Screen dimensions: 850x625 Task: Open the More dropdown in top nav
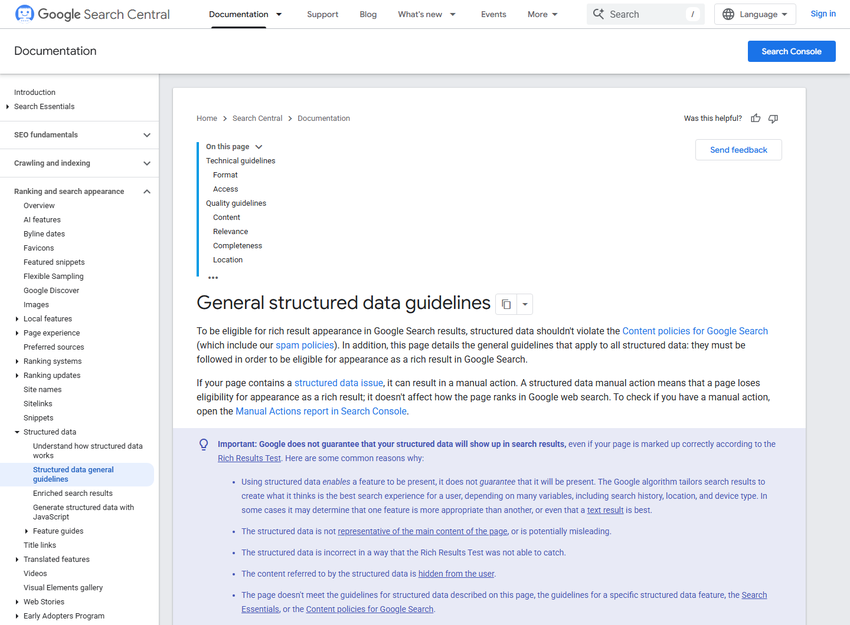click(x=542, y=15)
